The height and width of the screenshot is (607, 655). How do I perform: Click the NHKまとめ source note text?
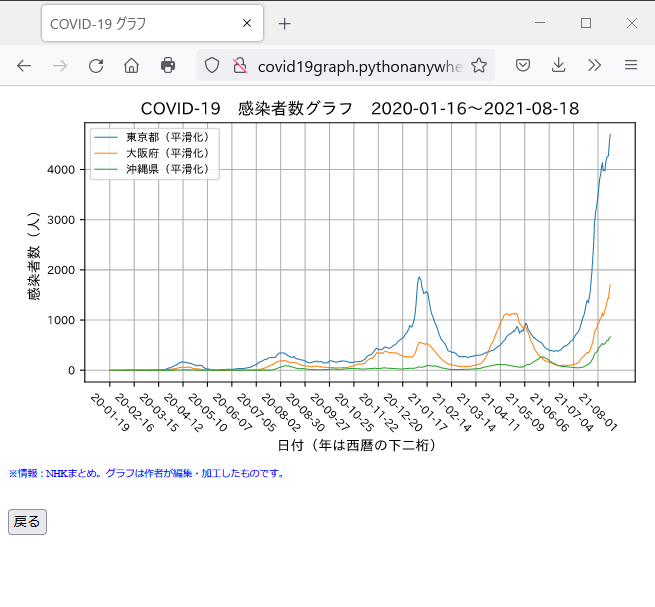(x=146, y=473)
